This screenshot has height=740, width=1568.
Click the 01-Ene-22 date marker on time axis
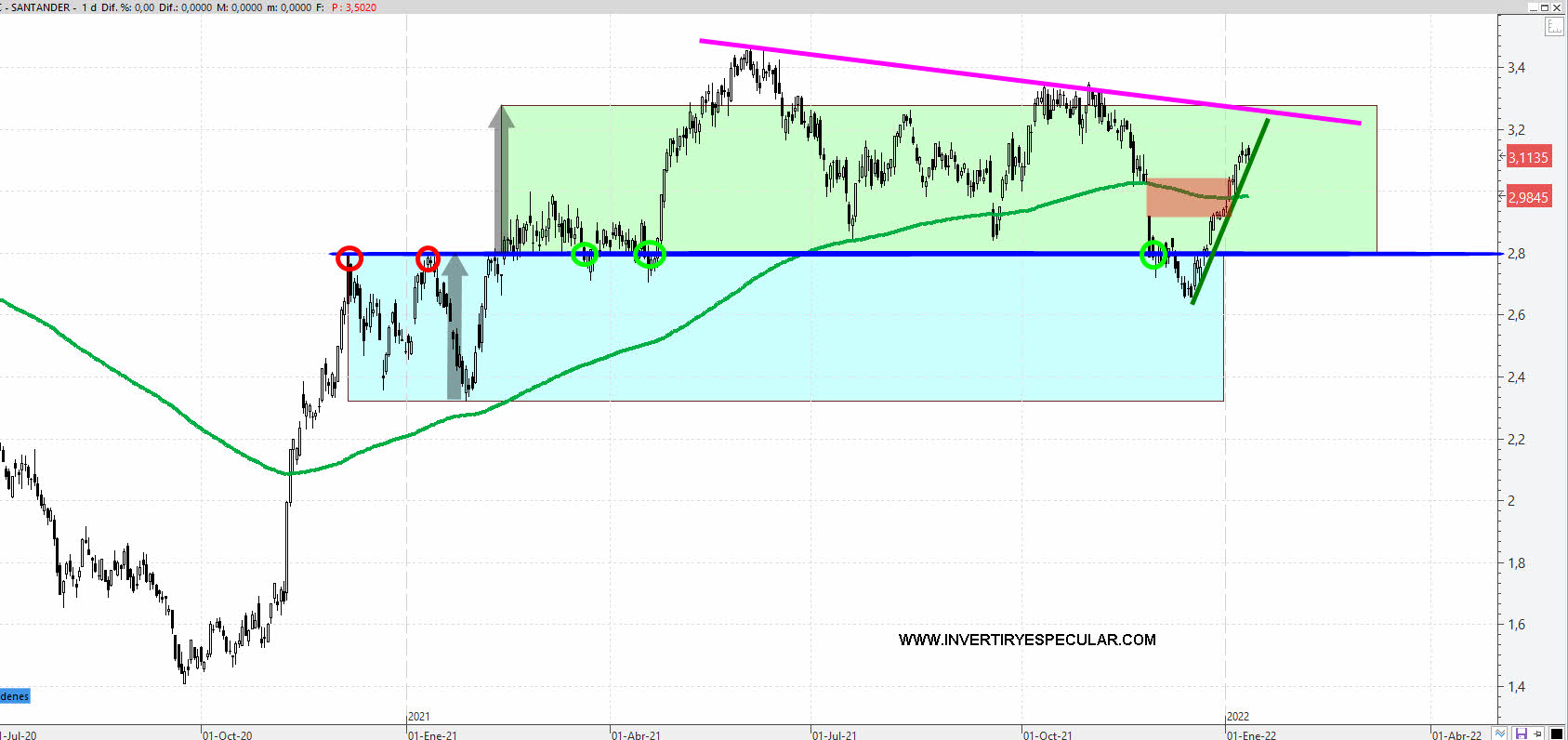tap(1251, 734)
